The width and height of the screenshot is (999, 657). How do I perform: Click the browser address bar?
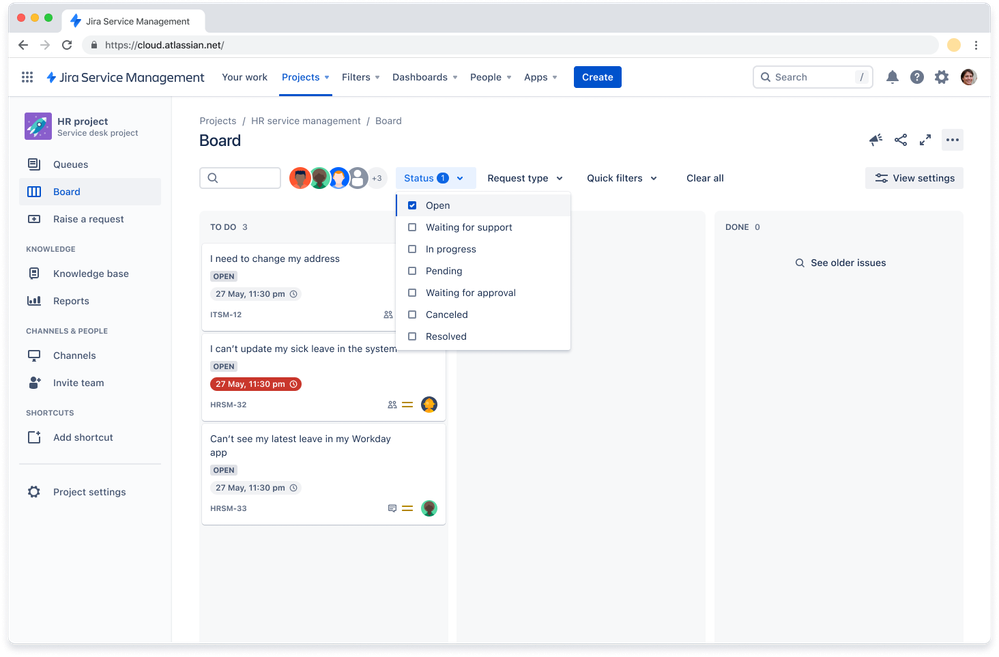pyautogui.click(x=510, y=45)
